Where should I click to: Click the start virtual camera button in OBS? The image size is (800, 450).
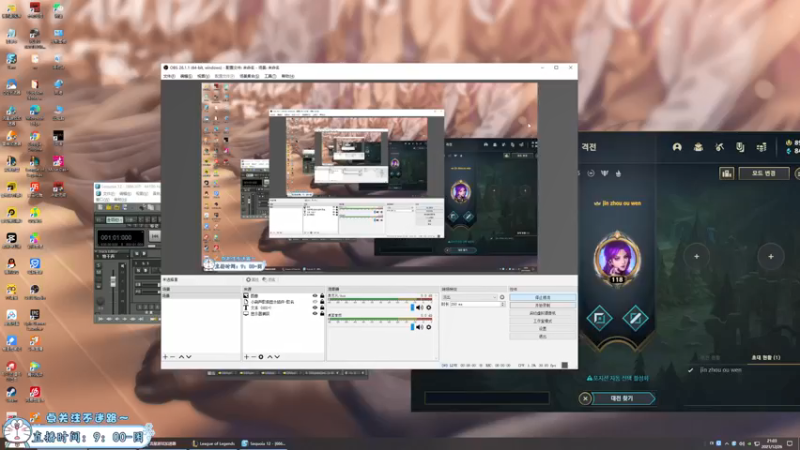[x=542, y=313]
